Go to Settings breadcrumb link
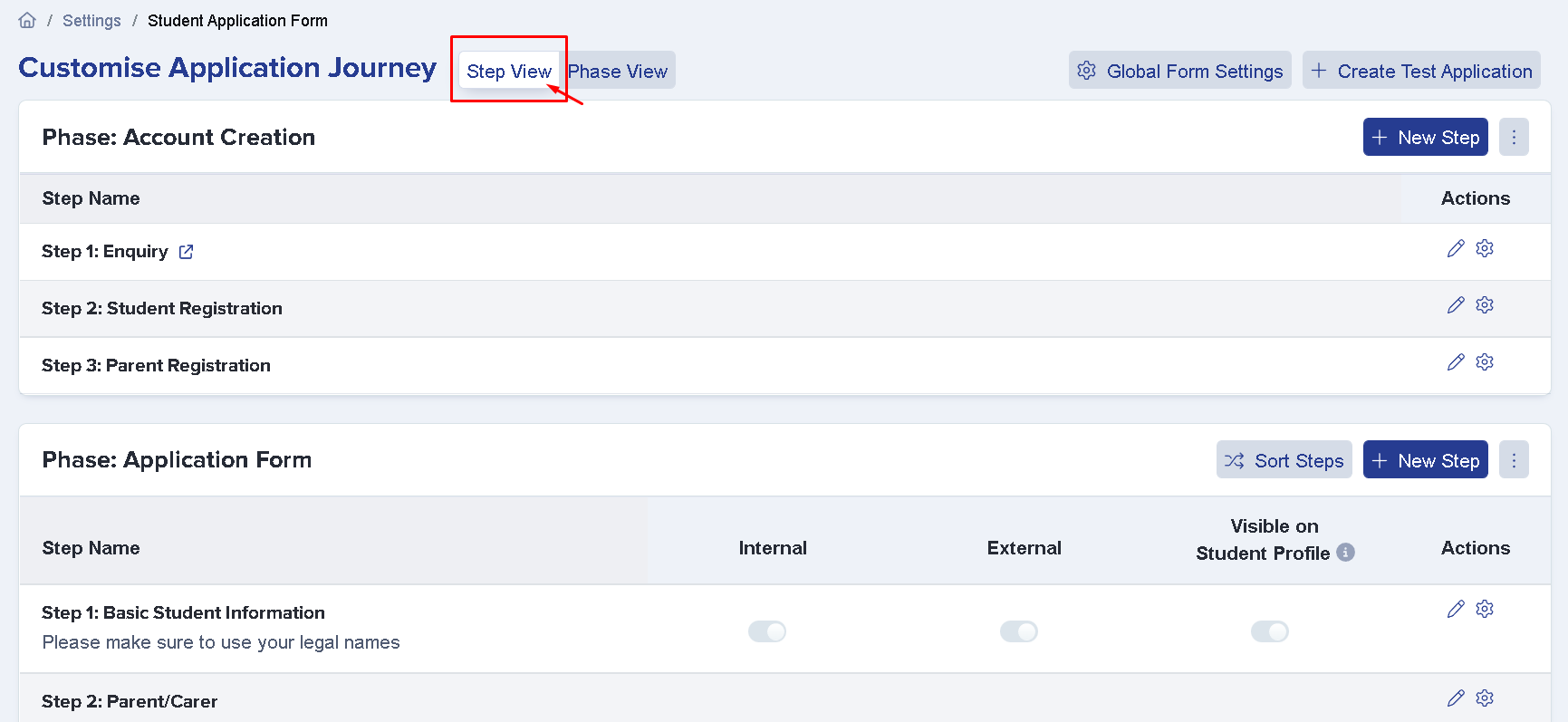The image size is (1568, 722). (91, 20)
